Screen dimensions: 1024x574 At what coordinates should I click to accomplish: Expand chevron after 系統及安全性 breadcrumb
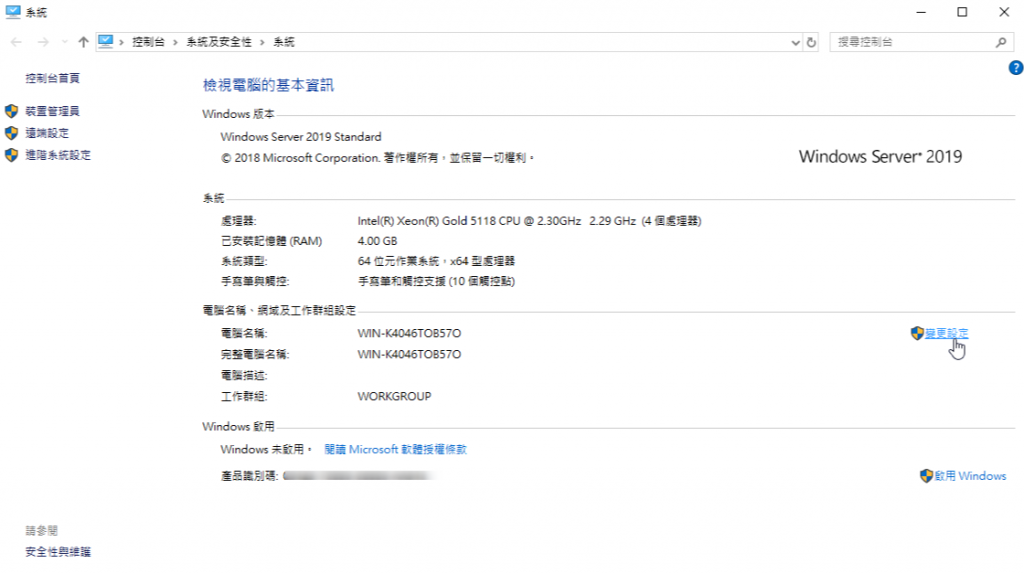[262, 42]
